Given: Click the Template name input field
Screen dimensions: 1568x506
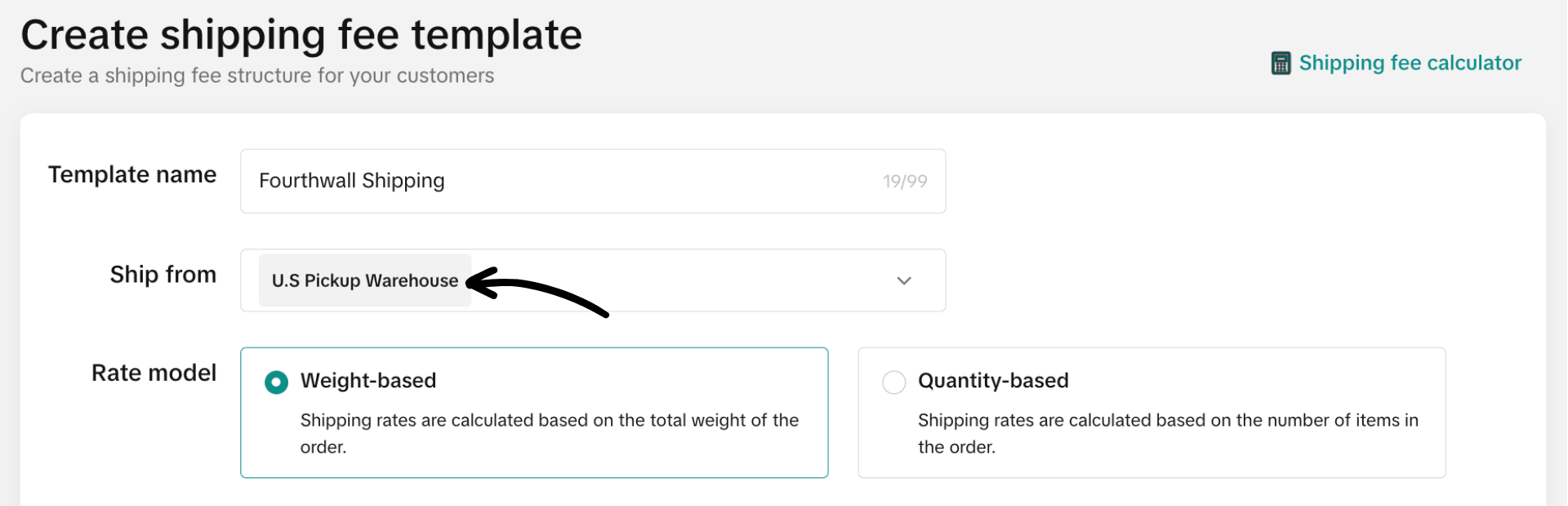Looking at the screenshot, I should tap(572, 181).
